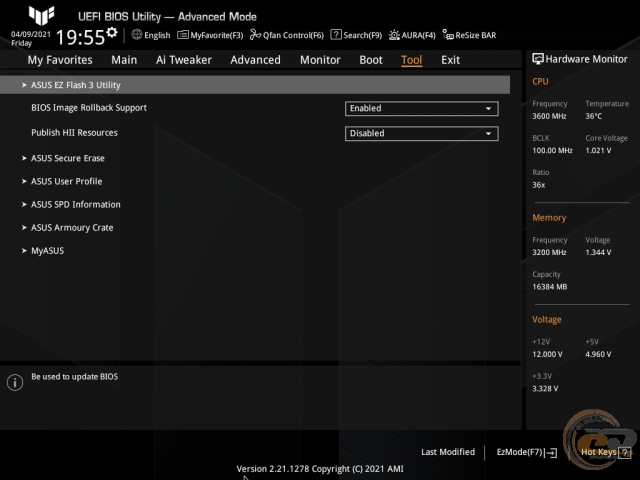This screenshot has height=480, width=640.
Task: Click the +3.3V value 3.328 V
Action: click(545, 389)
